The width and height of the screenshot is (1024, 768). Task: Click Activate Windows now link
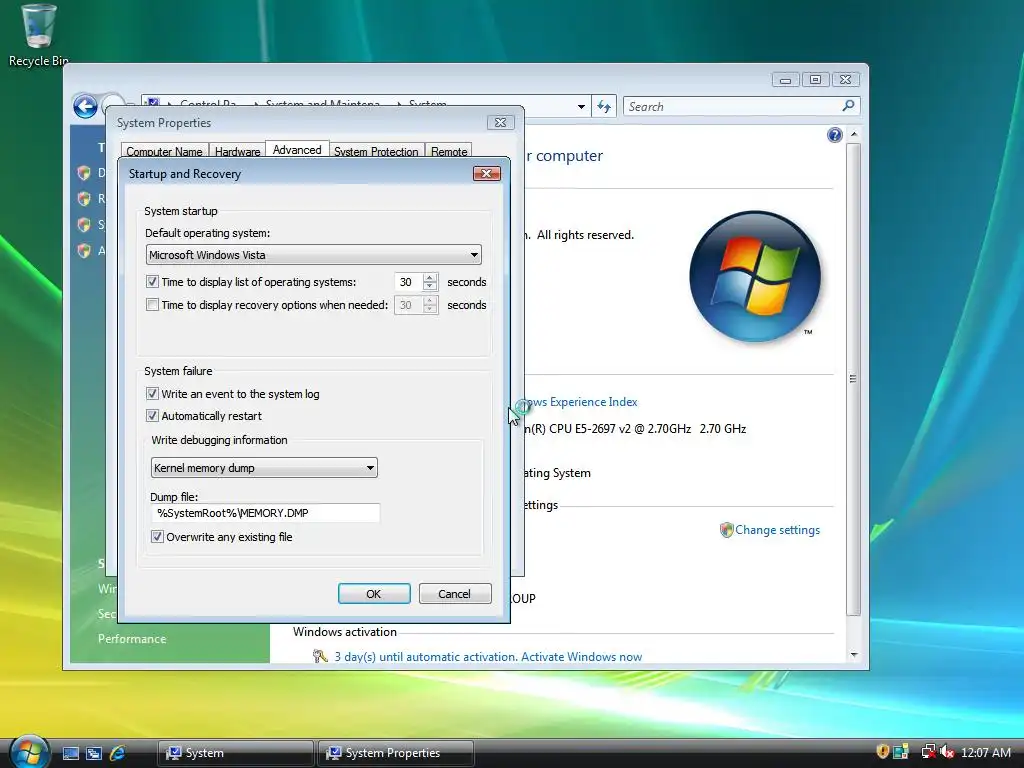coord(581,656)
